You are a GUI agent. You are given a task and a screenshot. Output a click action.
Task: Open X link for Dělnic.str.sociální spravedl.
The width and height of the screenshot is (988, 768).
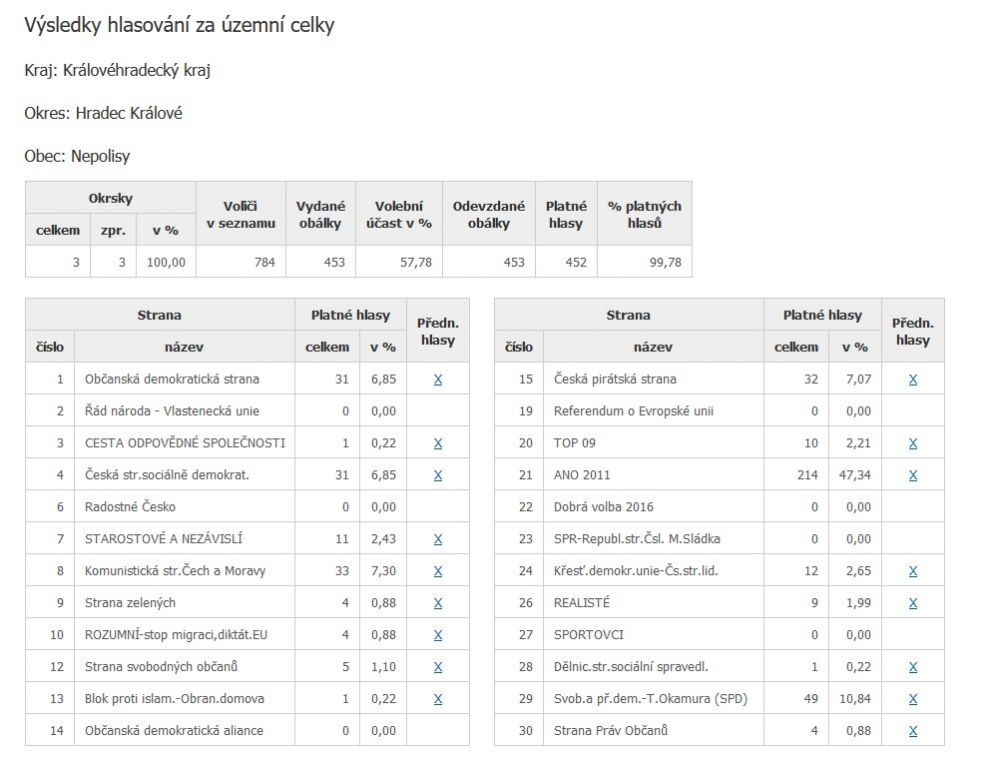coord(913,667)
